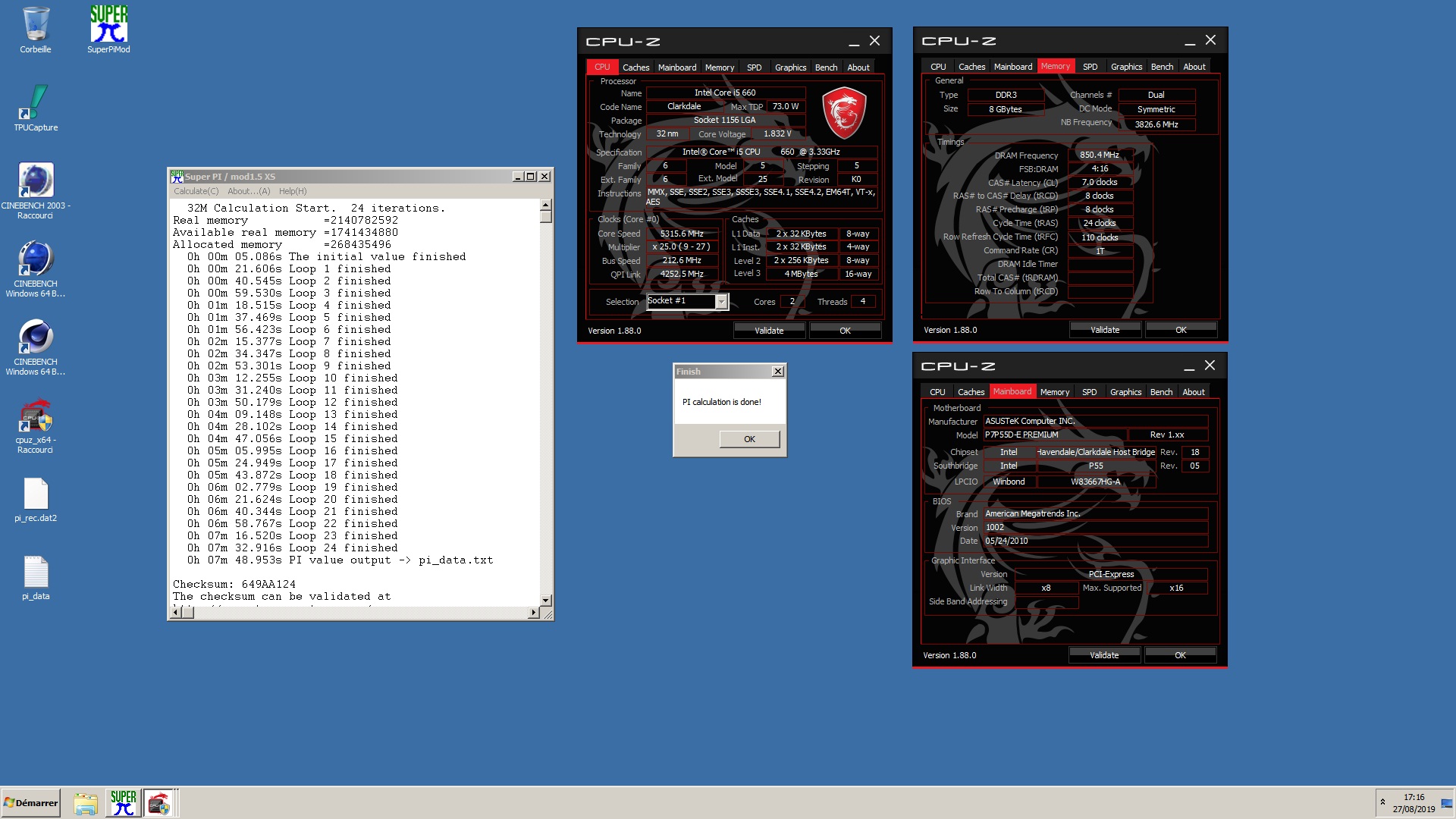This screenshot has height=819, width=1456.
Task: Click OK in the Memory tab window
Action: 1181,330
